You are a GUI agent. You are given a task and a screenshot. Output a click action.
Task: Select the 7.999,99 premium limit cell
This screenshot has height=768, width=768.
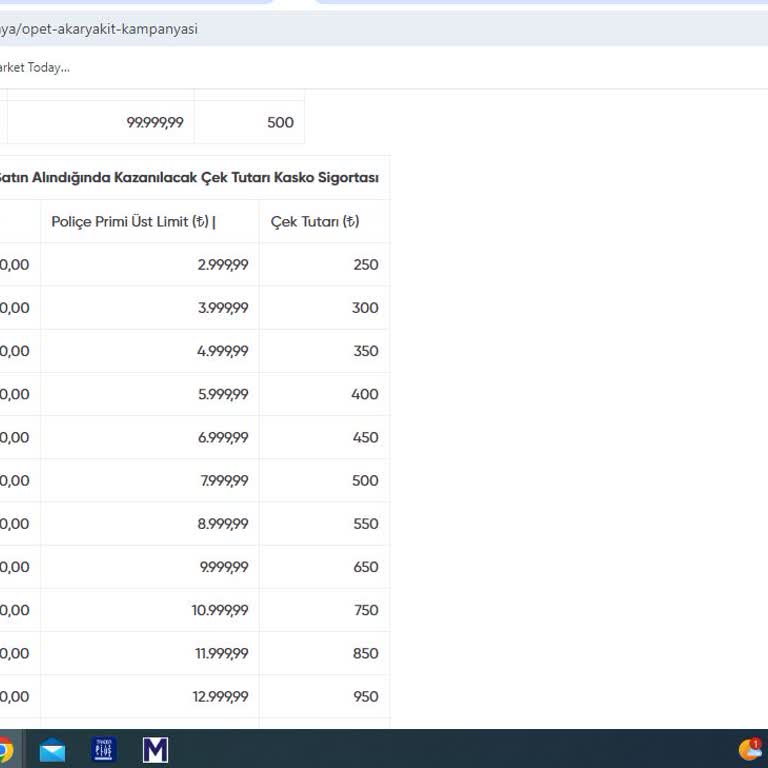223,480
